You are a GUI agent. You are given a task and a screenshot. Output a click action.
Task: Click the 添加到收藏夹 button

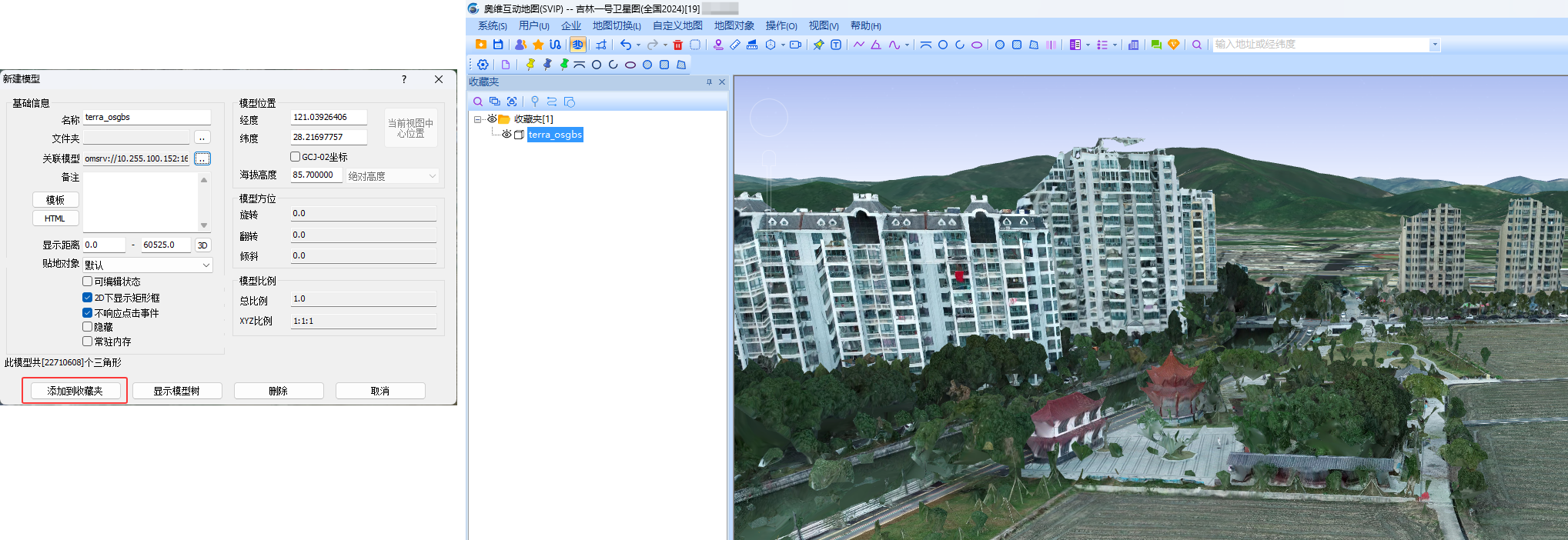[75, 391]
